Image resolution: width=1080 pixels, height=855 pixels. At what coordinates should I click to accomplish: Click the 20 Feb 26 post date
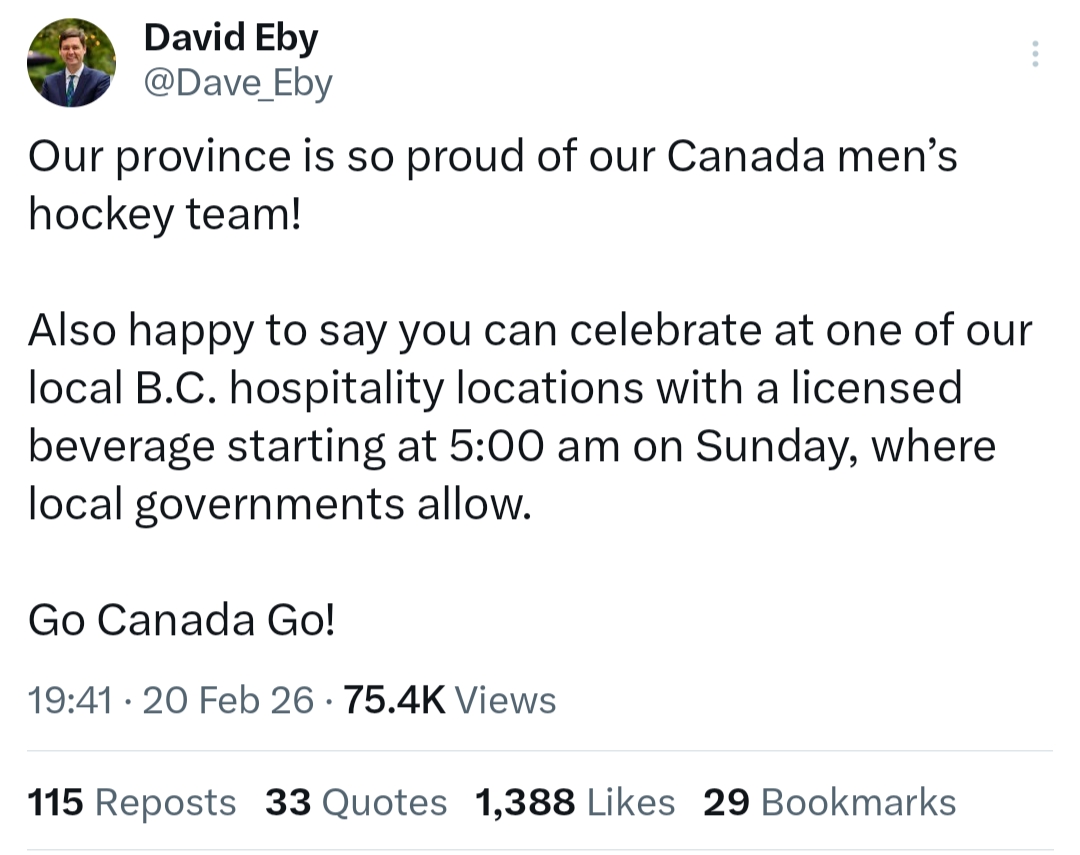coord(228,700)
